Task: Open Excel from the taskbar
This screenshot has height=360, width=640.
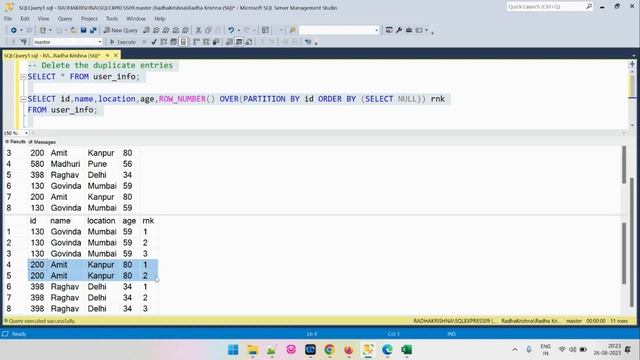Action: coord(407,350)
